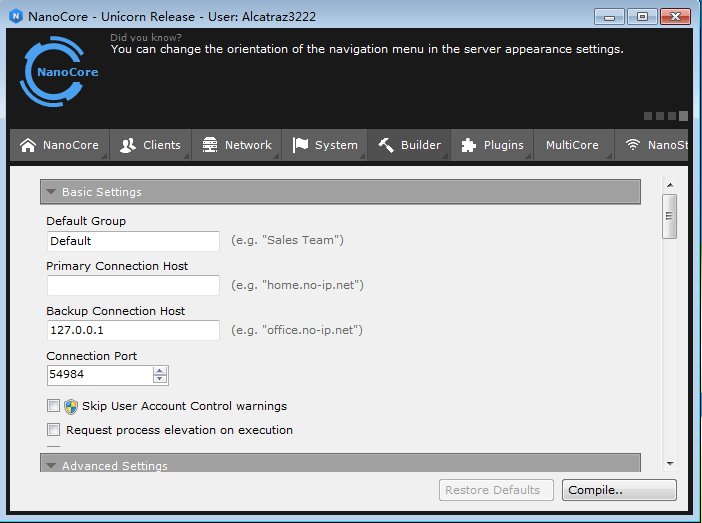Click the Primary Connection Host field

133,286
